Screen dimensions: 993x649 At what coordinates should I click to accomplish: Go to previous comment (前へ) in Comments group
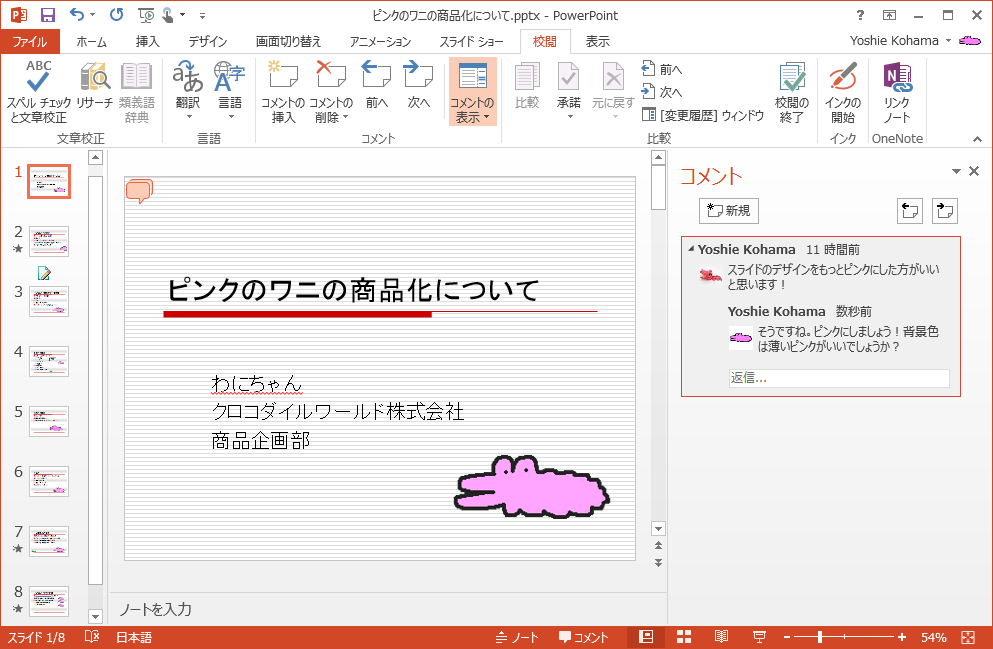pyautogui.click(x=376, y=85)
